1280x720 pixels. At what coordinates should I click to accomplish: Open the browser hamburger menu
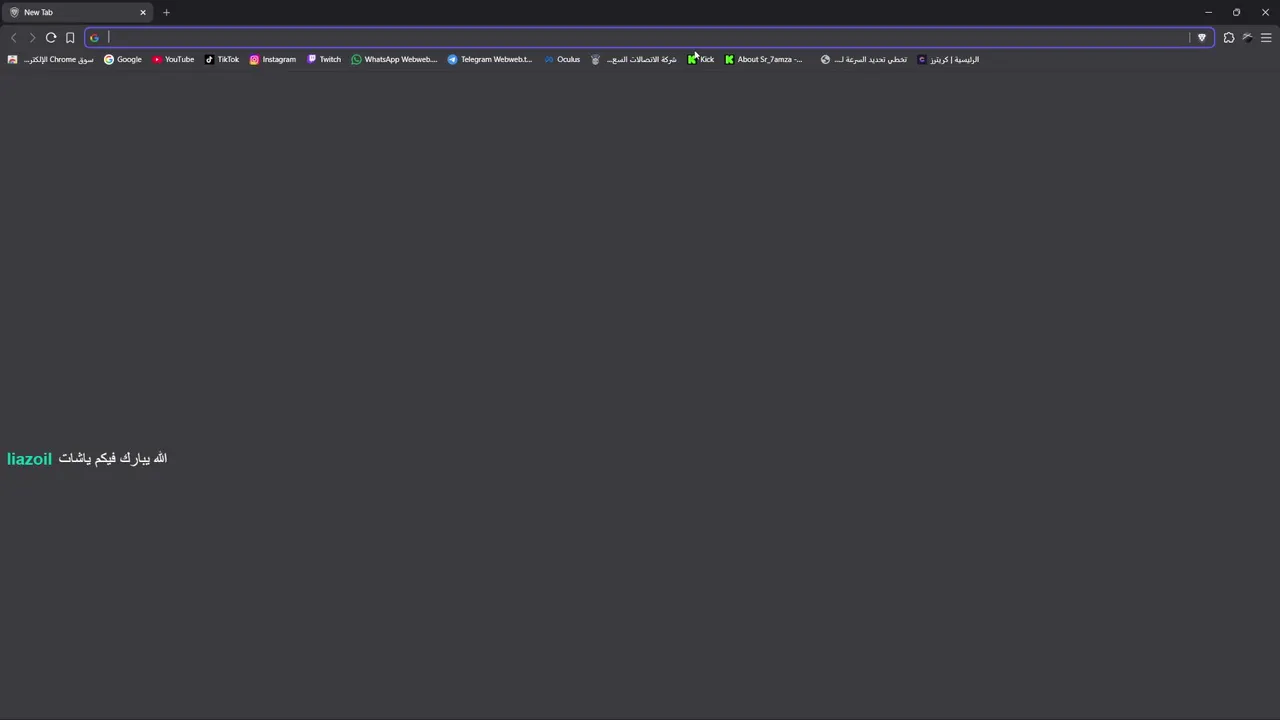(x=1266, y=38)
